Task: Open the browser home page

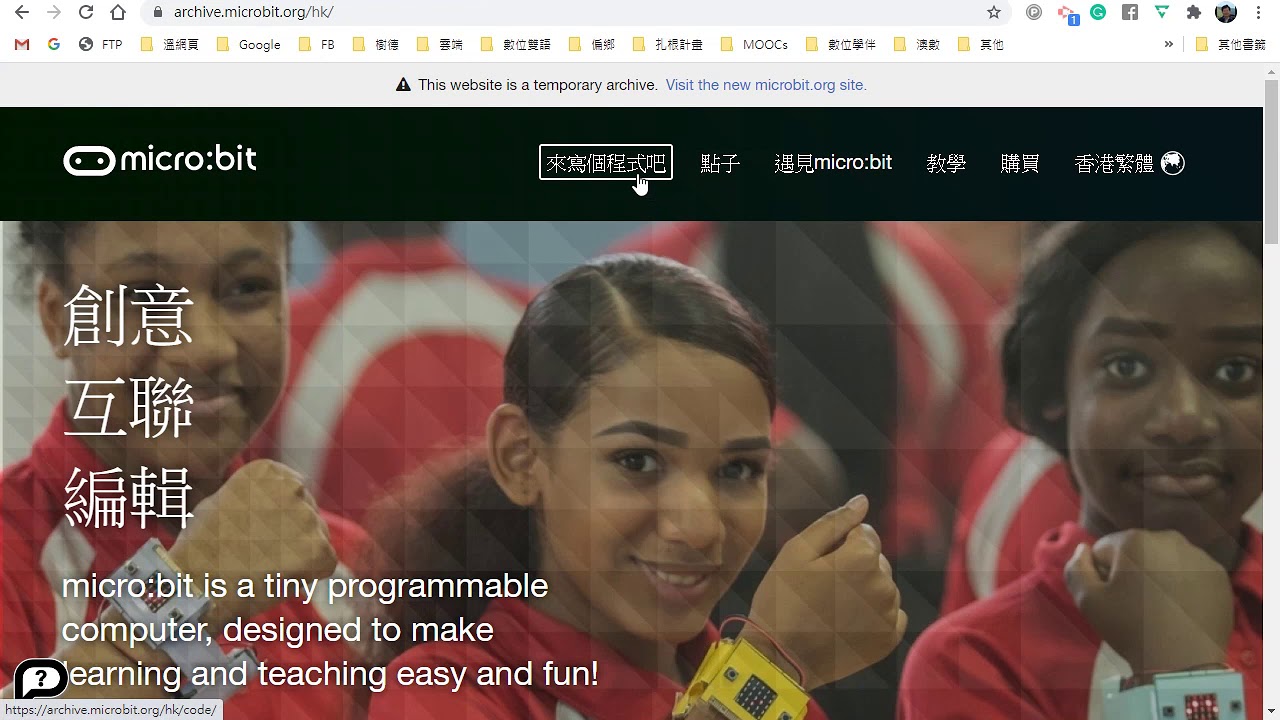Action: click(118, 13)
